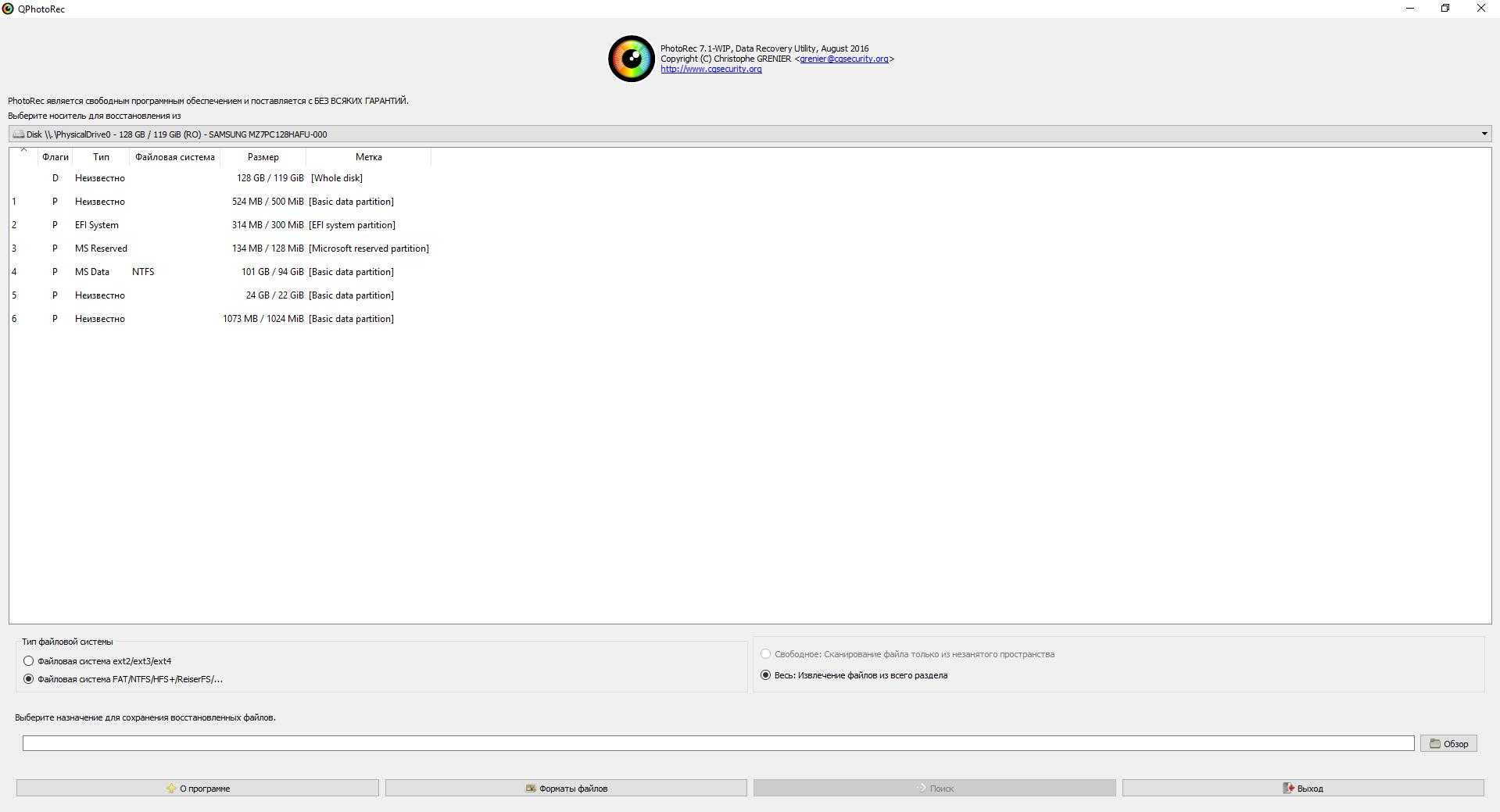The image size is (1500, 812).
Task: Click the Обзор browse button
Action: coord(1448,744)
